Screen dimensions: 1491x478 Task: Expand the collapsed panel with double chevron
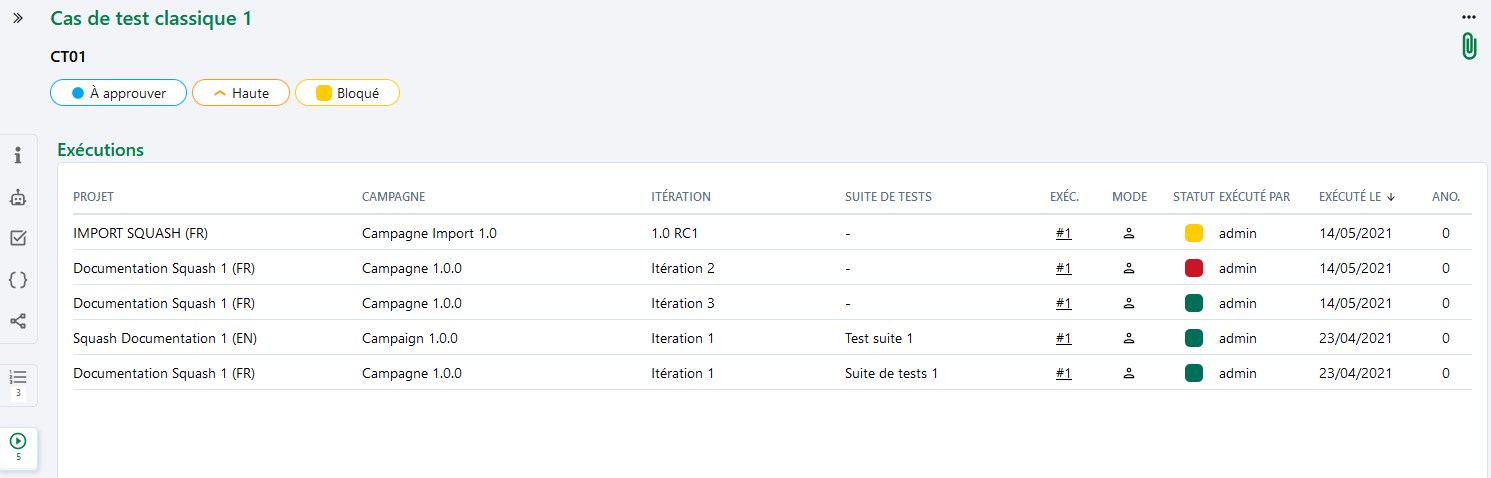pyautogui.click(x=18, y=18)
